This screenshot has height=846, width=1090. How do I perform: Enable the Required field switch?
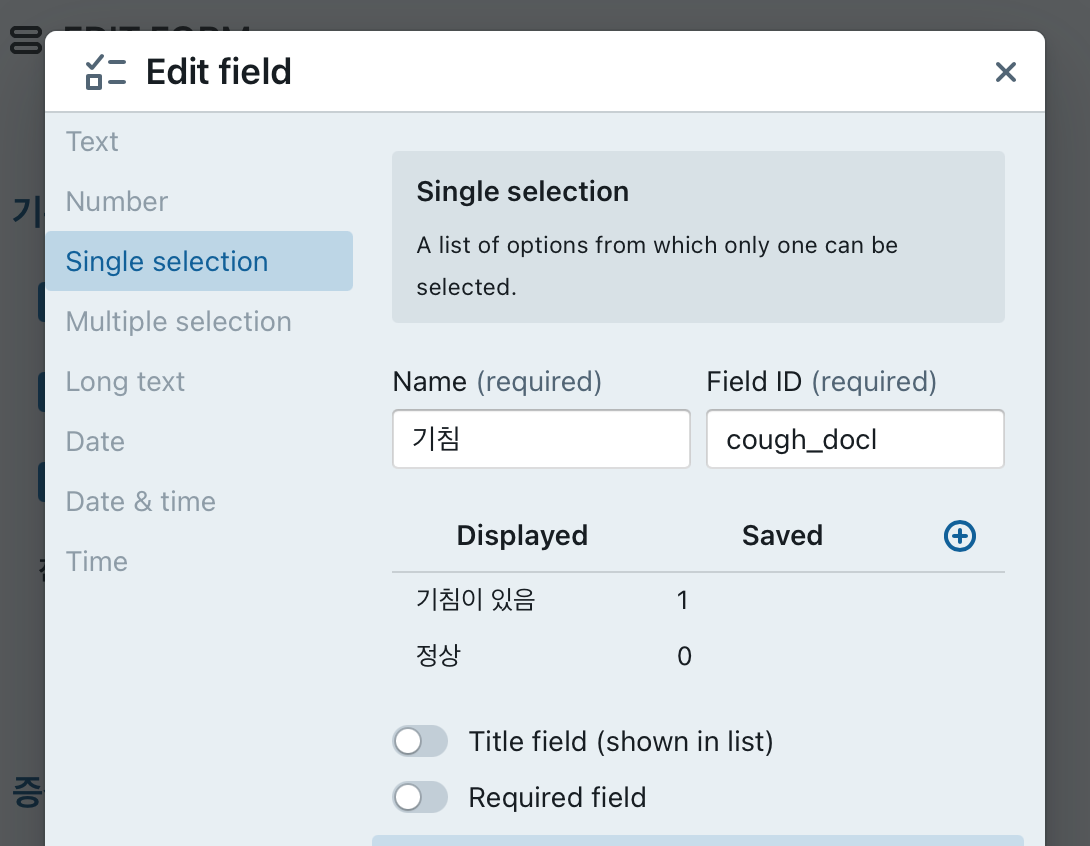pos(421,798)
